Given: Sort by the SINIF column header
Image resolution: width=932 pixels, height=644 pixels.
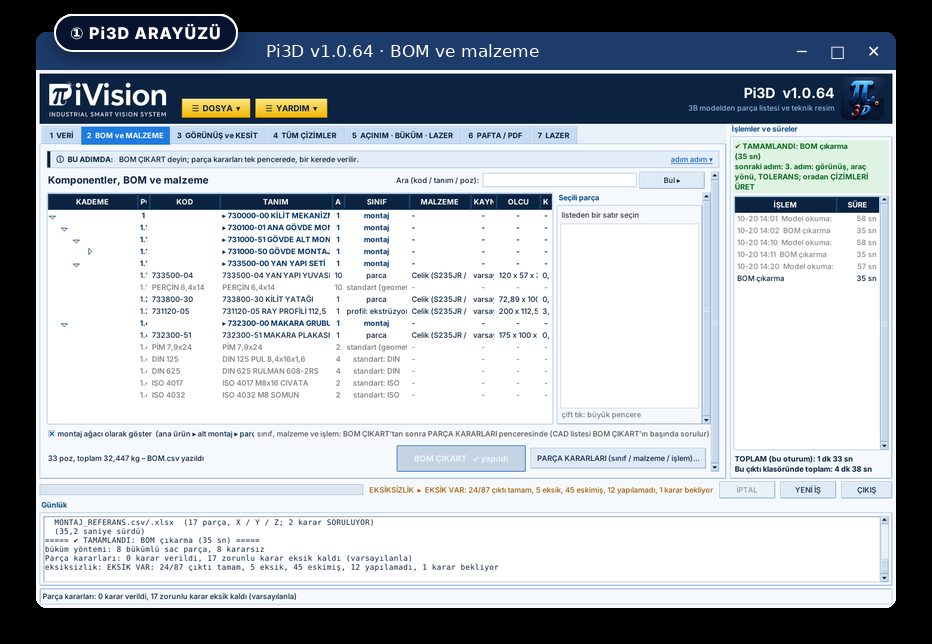Looking at the screenshot, I should point(376,202).
